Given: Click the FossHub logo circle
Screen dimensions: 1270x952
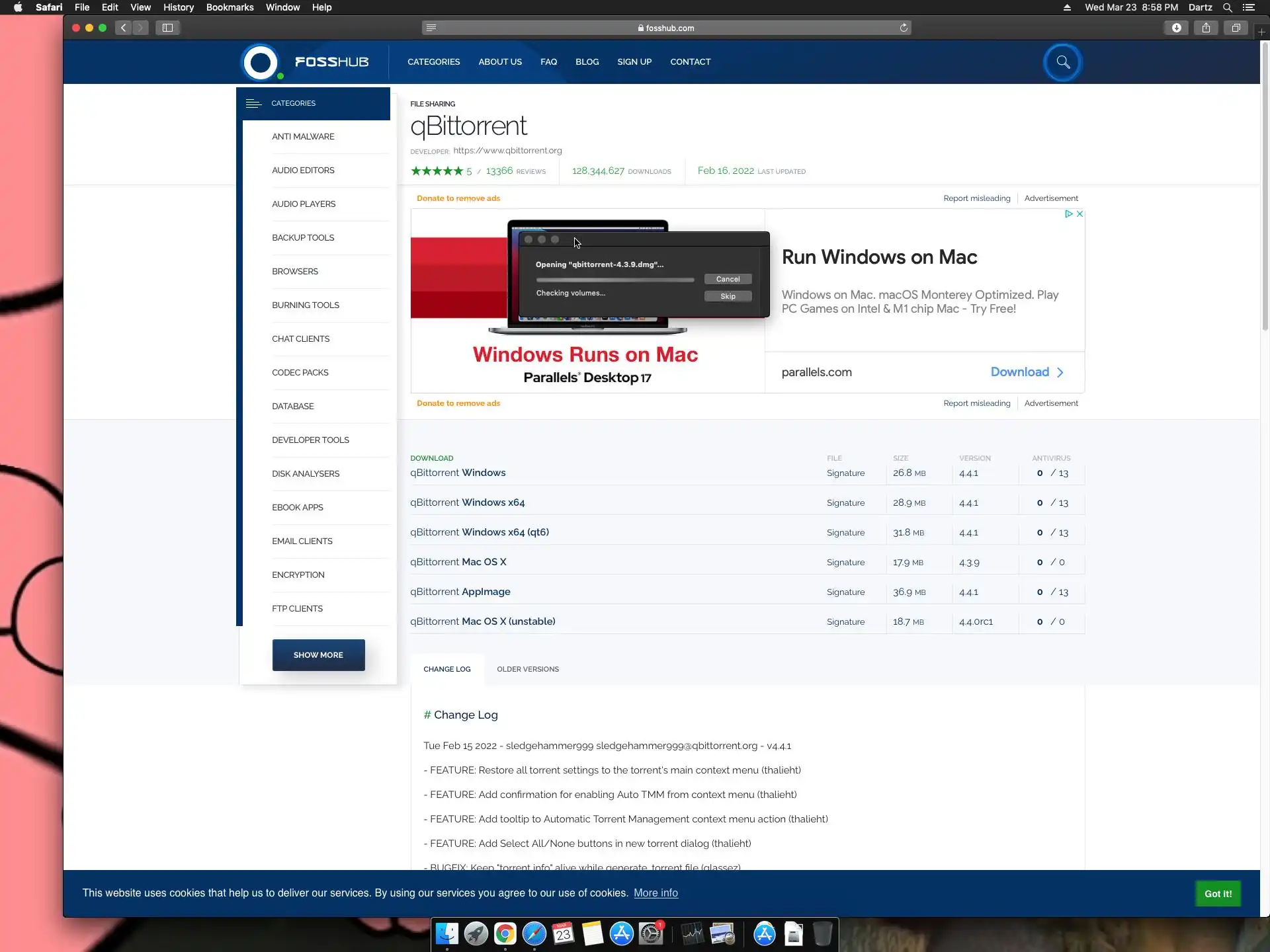Looking at the screenshot, I should 261,63.
